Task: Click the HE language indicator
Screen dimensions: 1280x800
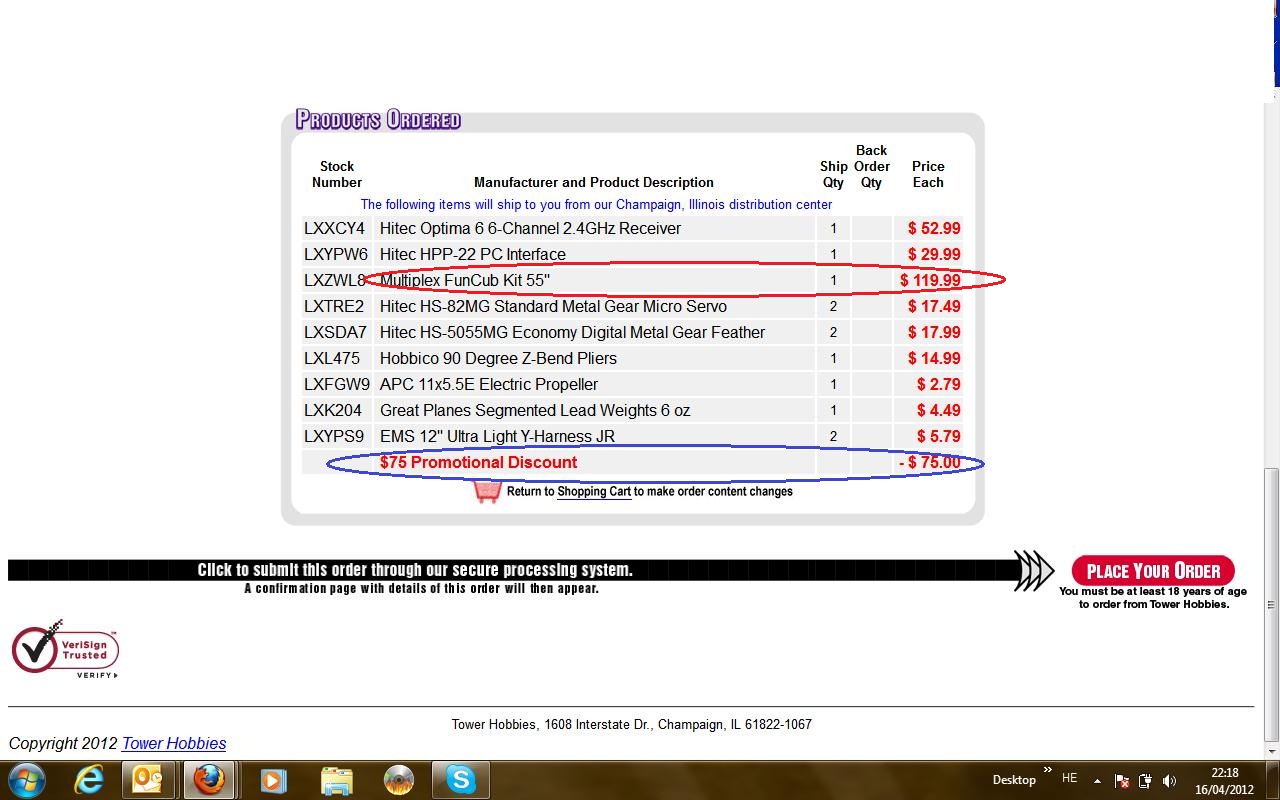Action: click(1069, 779)
